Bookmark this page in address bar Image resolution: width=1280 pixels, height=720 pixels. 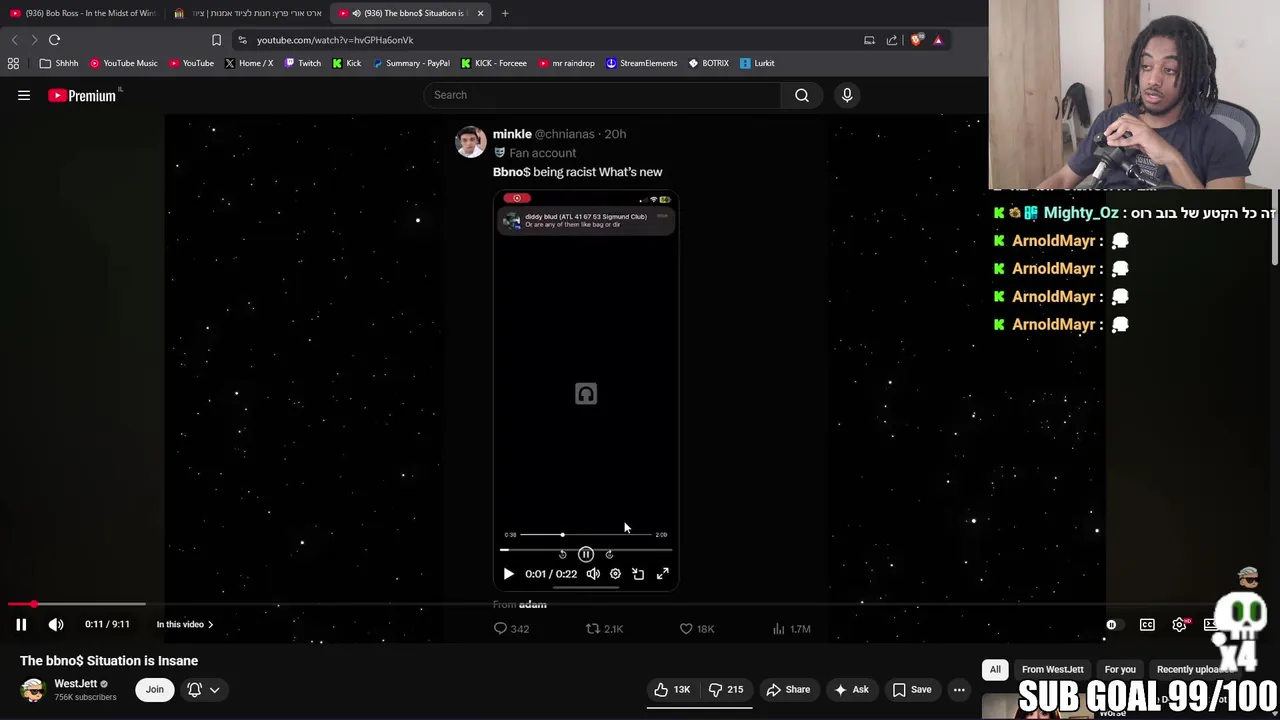216,40
